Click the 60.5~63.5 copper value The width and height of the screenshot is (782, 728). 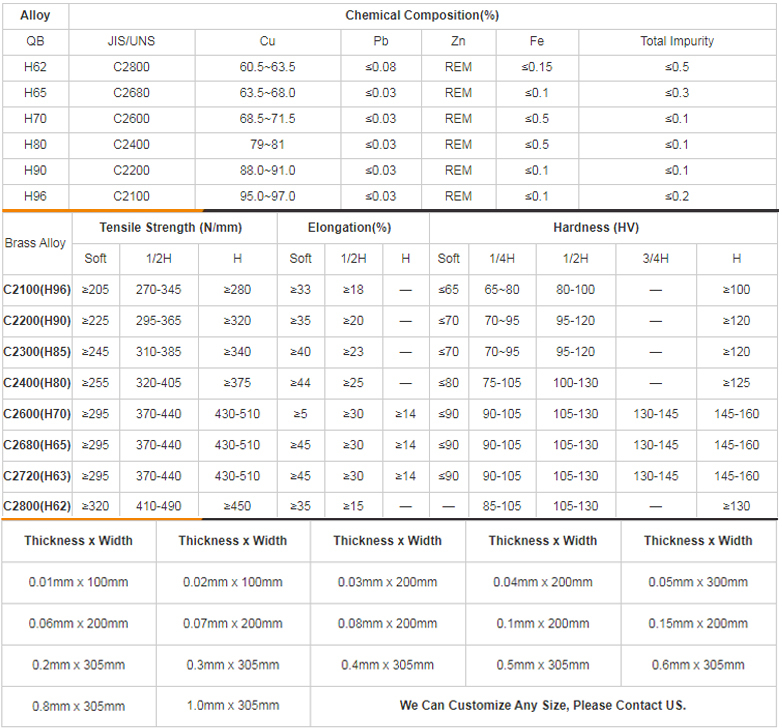267,67
